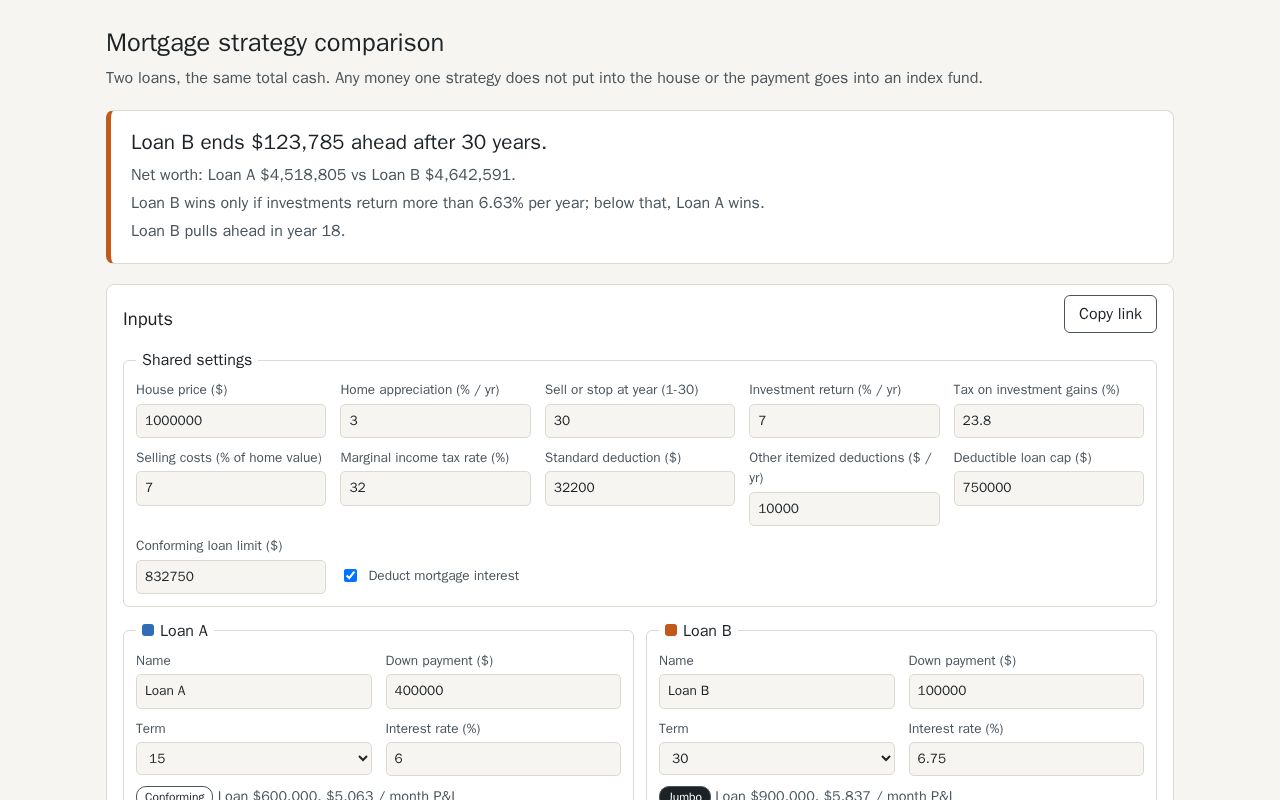1280x800 pixels.
Task: Edit Conforming loan limit field
Action: (x=231, y=577)
